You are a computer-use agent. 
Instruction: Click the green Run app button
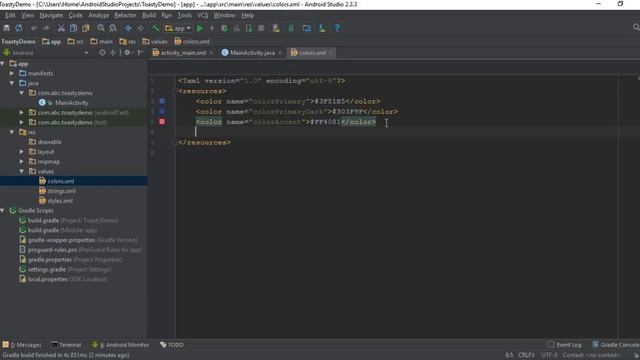pyautogui.click(x=200, y=28)
